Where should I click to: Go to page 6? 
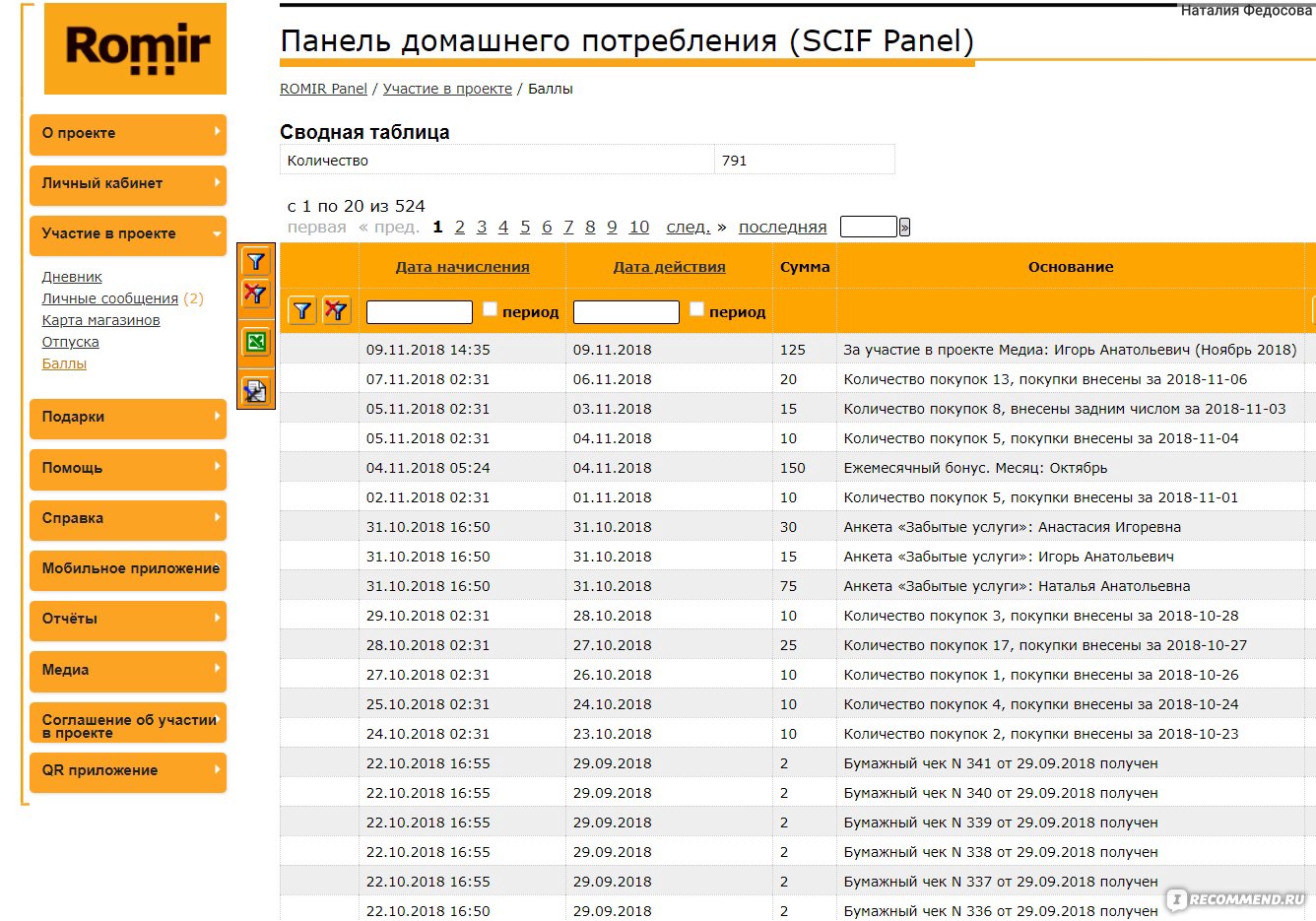click(x=547, y=228)
